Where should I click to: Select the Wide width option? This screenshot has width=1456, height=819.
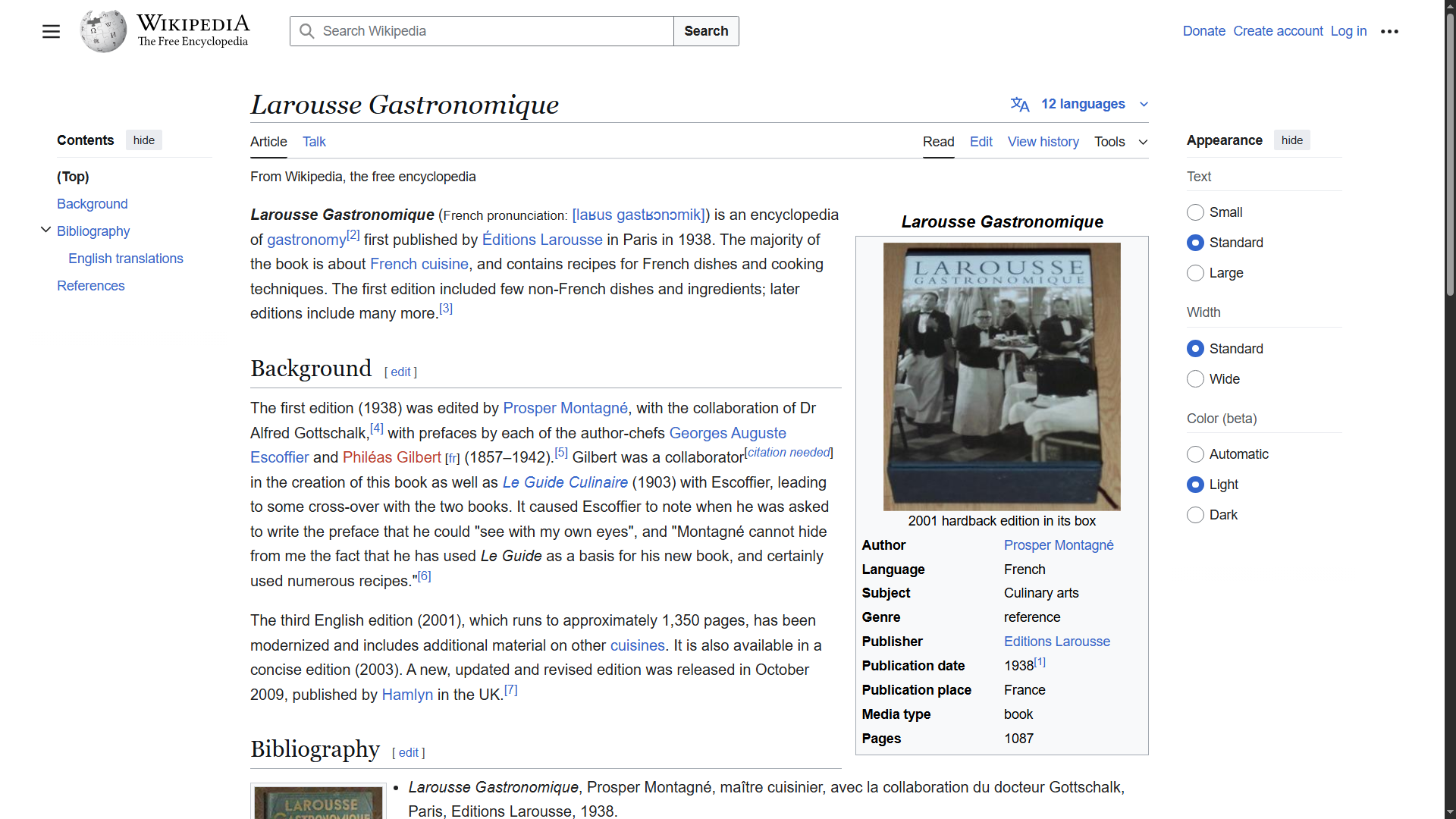click(1195, 379)
